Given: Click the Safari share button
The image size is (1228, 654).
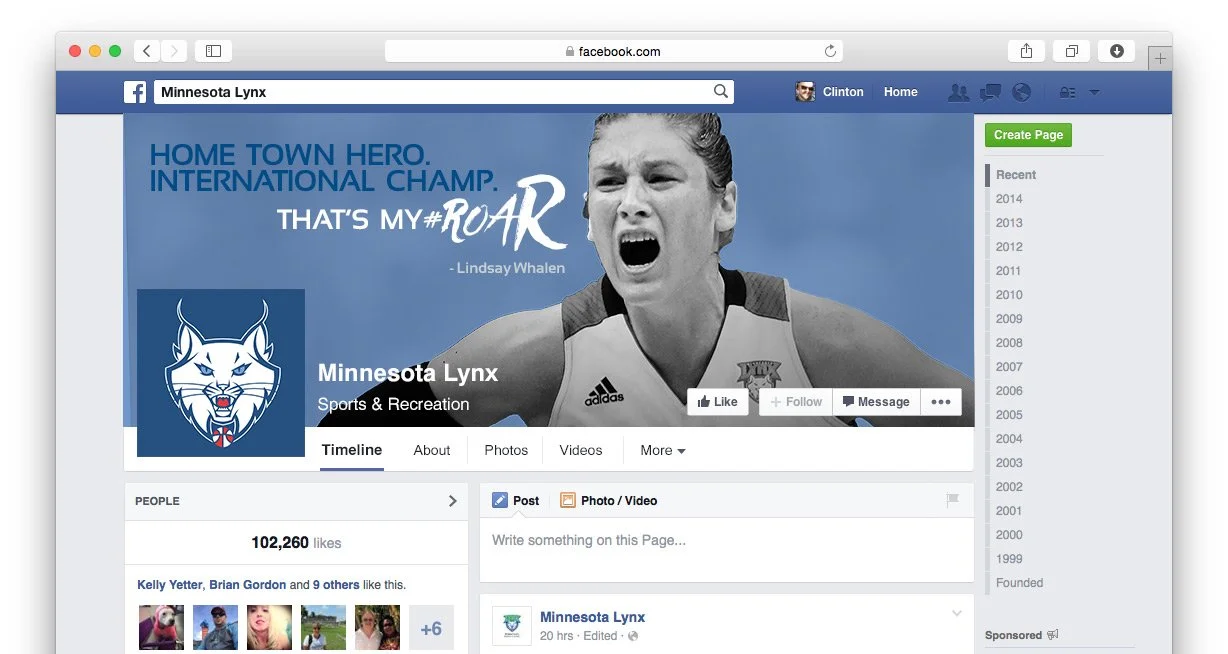Looking at the screenshot, I should (1027, 51).
